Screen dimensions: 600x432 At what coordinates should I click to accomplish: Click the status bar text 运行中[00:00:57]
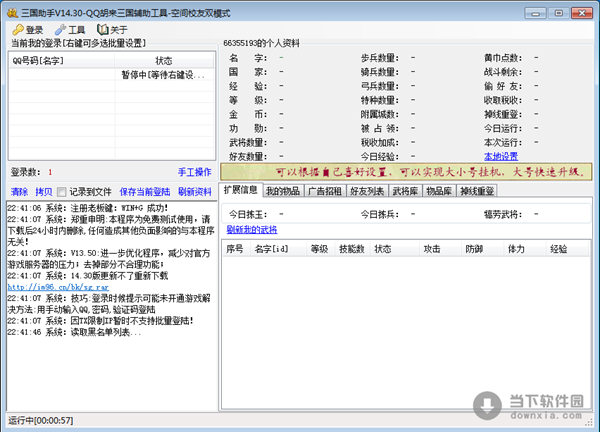(x=41, y=421)
